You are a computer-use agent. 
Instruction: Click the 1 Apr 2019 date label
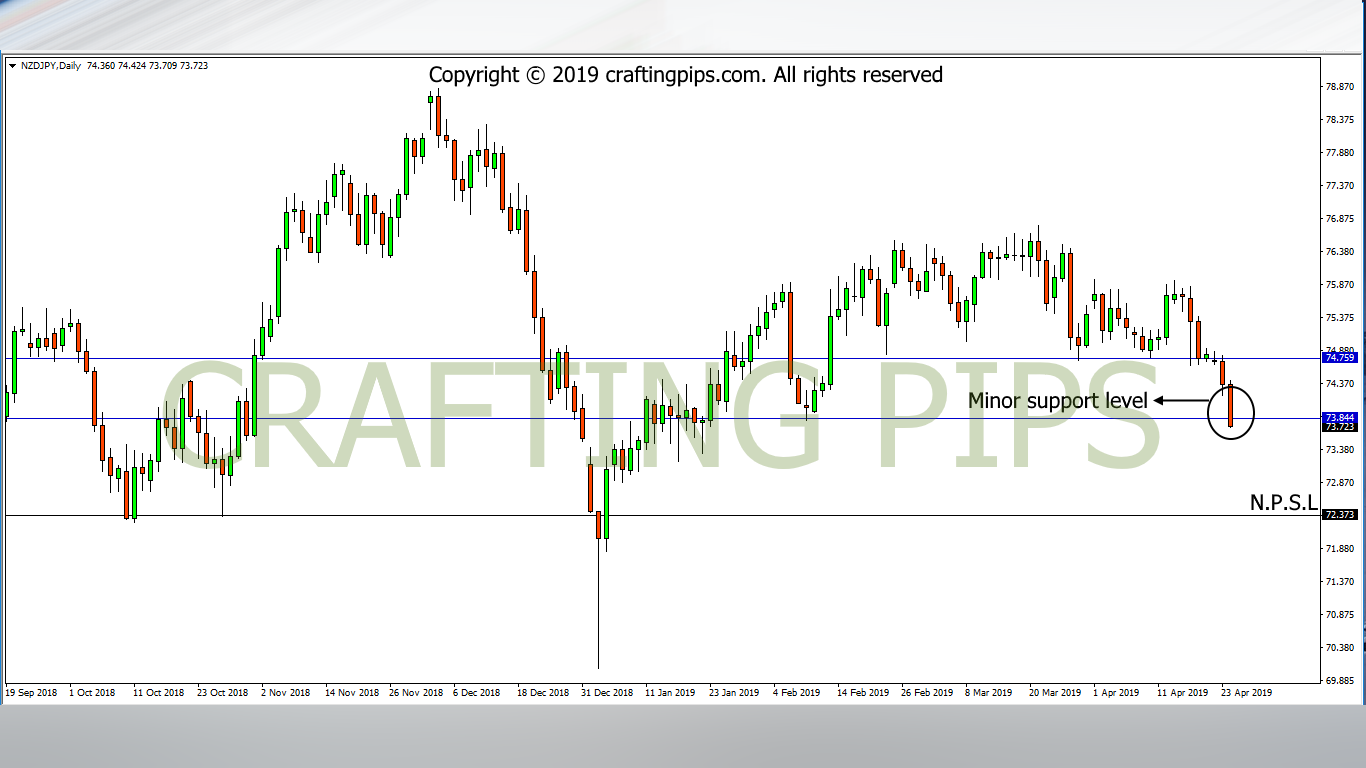1116,692
